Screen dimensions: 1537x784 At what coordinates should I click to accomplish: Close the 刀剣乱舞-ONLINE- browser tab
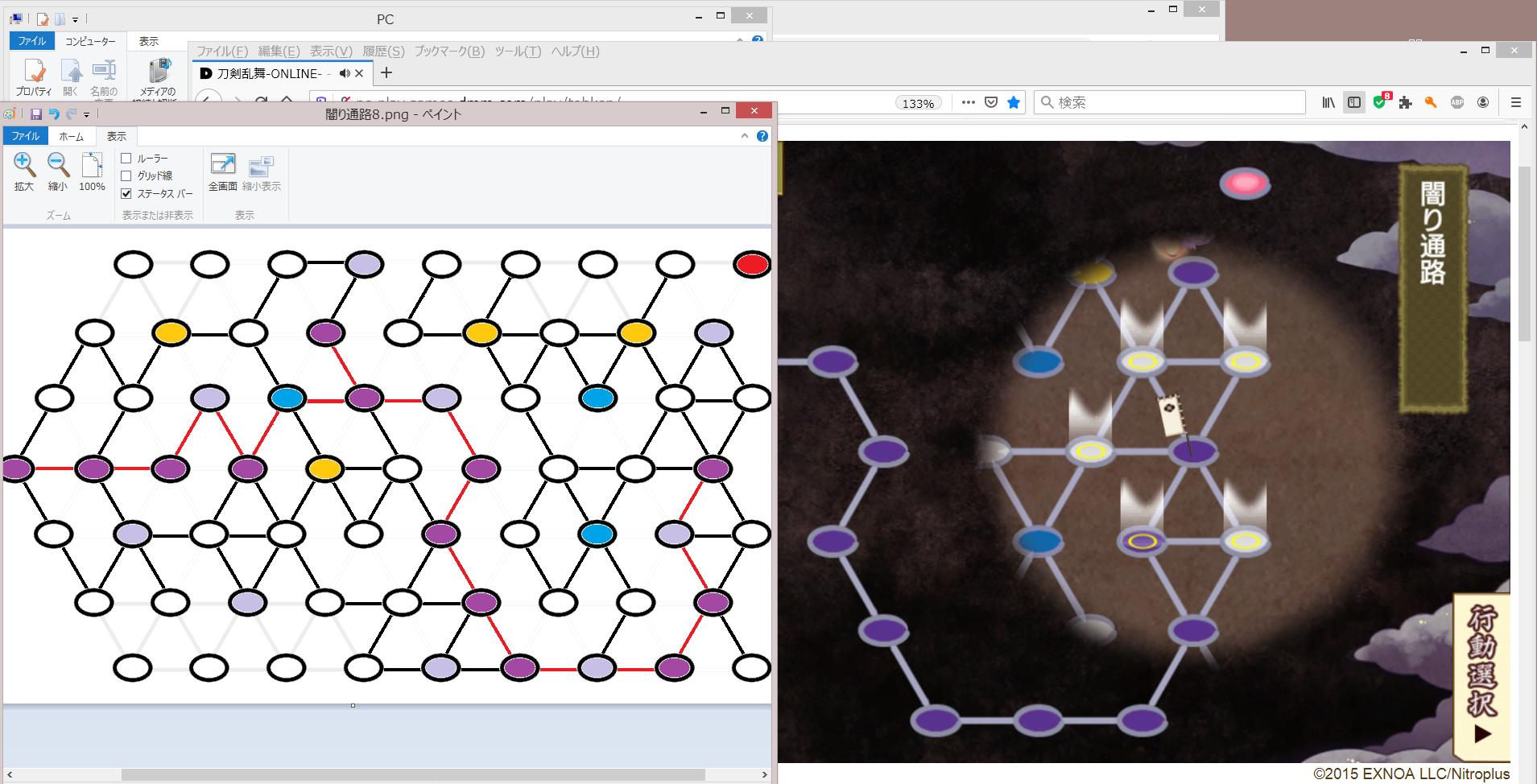pyautogui.click(x=359, y=73)
